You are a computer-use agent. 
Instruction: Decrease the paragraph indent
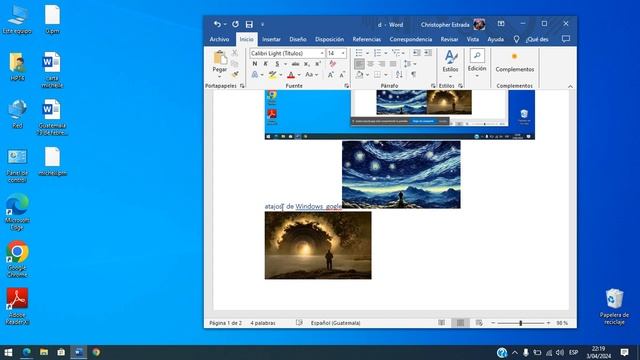click(416, 53)
